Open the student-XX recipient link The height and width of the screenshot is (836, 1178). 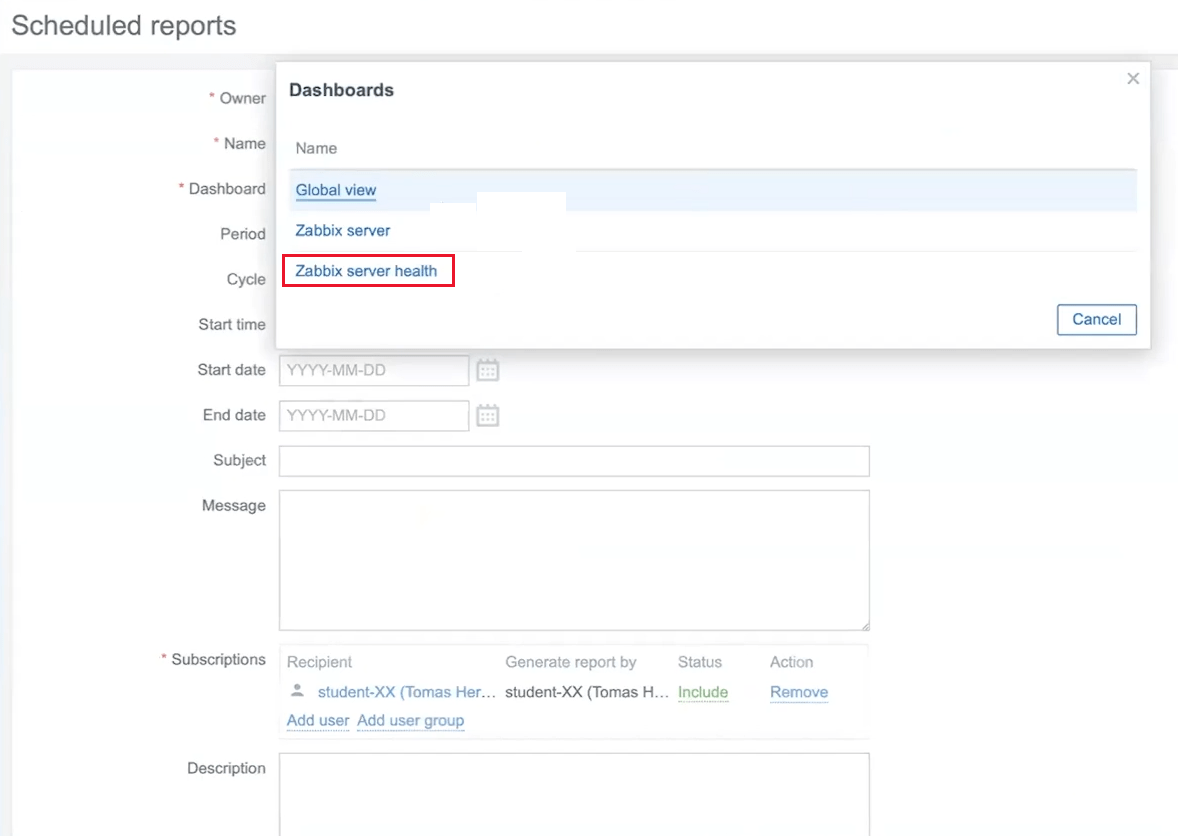(407, 692)
